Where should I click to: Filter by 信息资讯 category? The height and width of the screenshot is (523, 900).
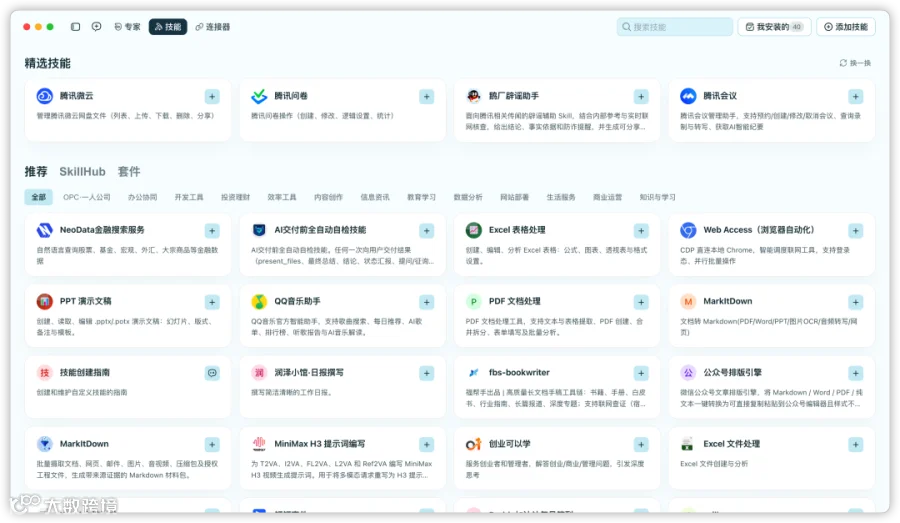pyautogui.click(x=375, y=197)
